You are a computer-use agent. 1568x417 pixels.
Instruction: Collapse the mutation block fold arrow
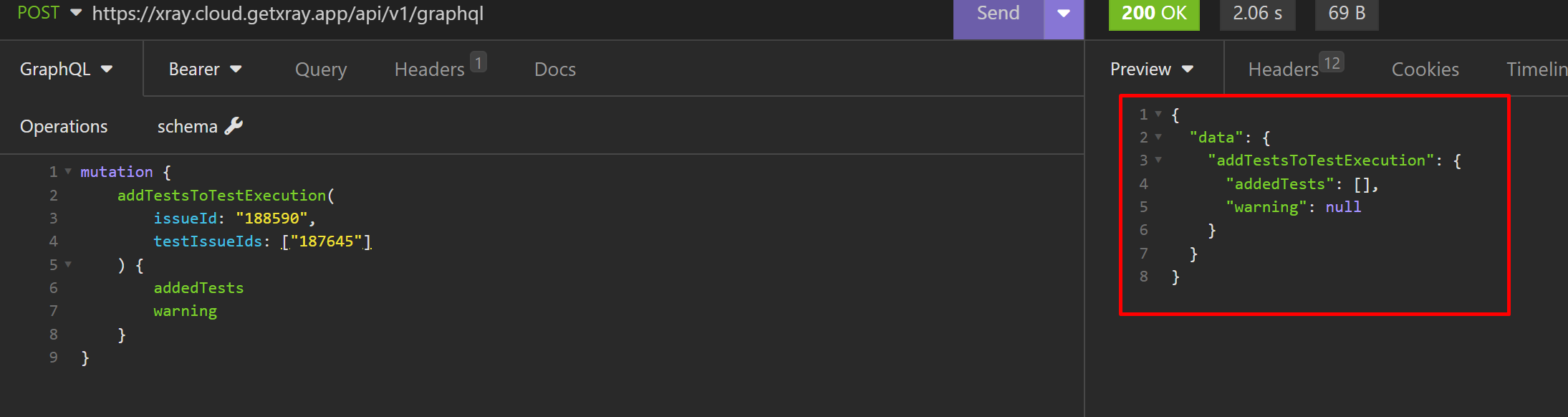click(x=68, y=171)
